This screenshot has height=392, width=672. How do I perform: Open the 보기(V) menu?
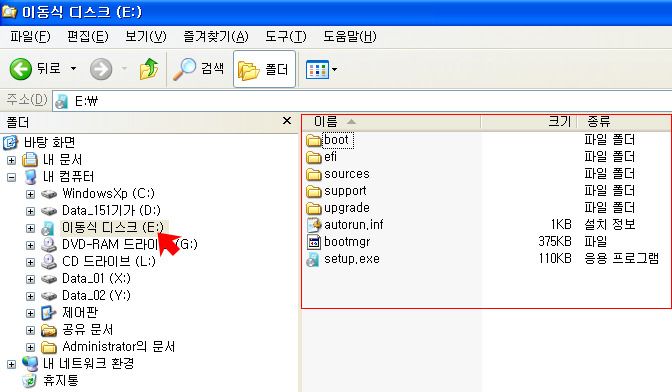[x=145, y=37]
